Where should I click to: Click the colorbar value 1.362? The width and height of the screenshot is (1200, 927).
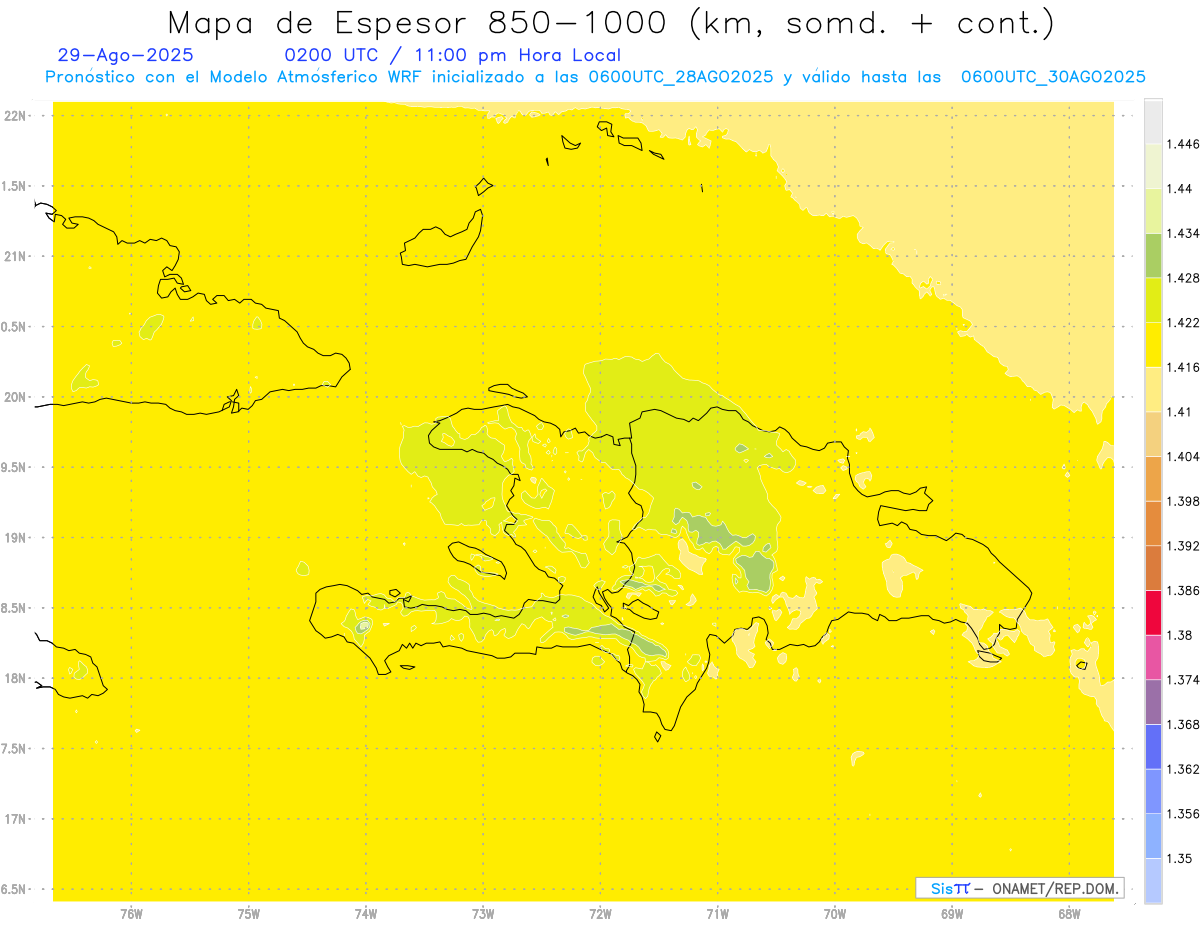pyautogui.click(x=1183, y=769)
